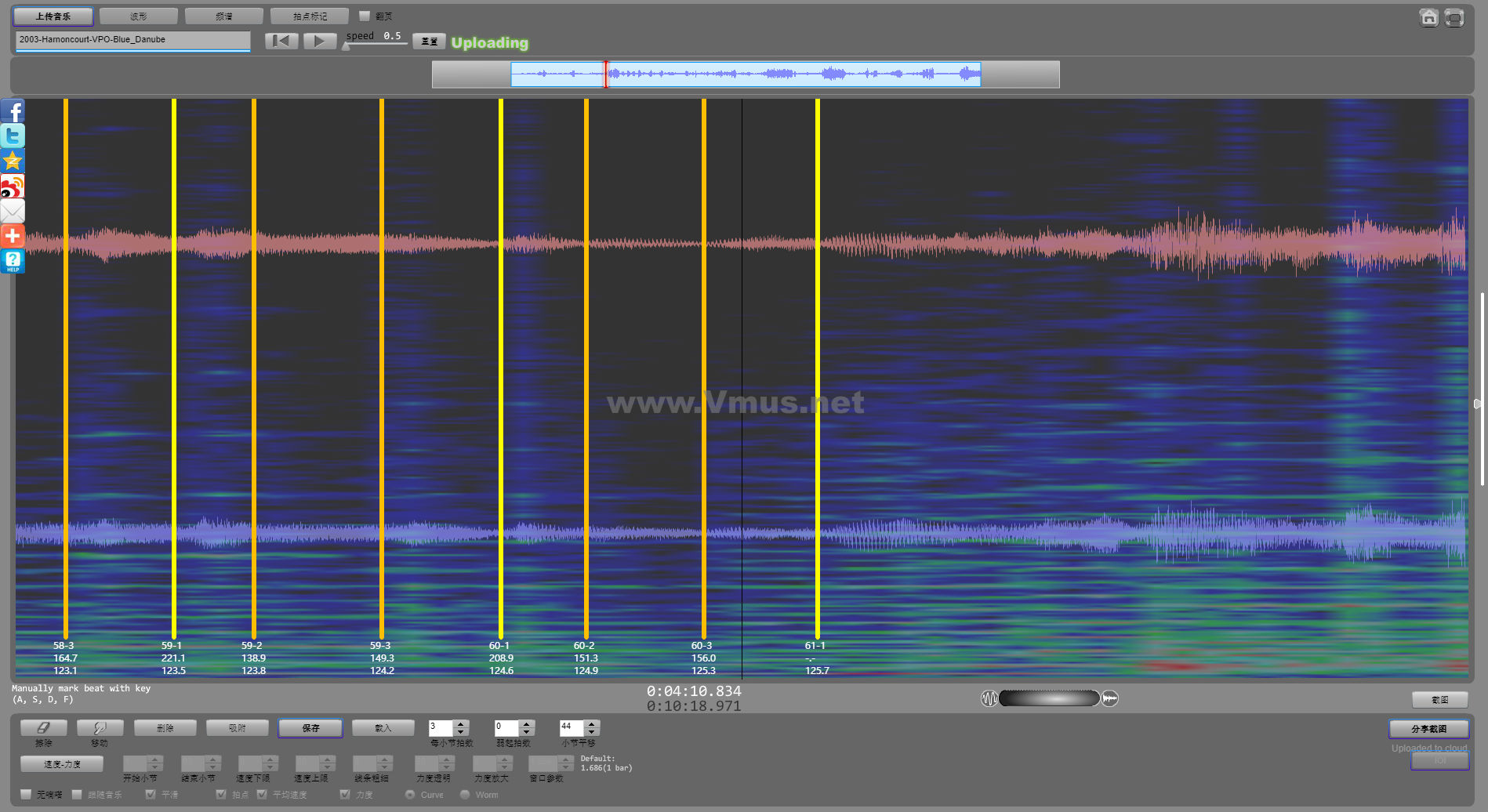1488x812 pixels.
Task: Toggle the 平均速度 checkbox
Action: click(262, 795)
